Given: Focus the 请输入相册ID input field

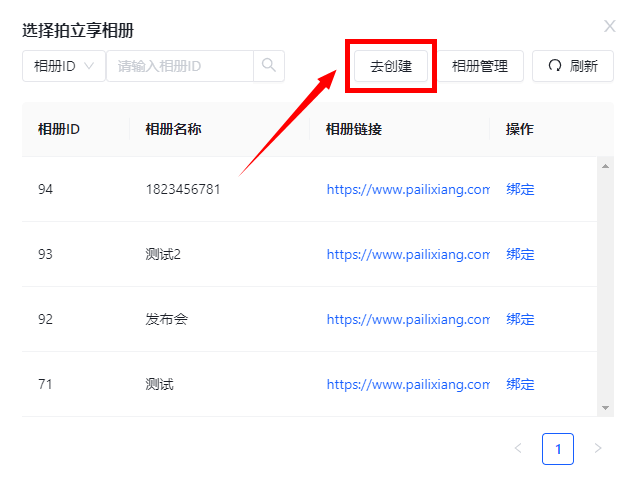Looking at the screenshot, I should click(180, 66).
